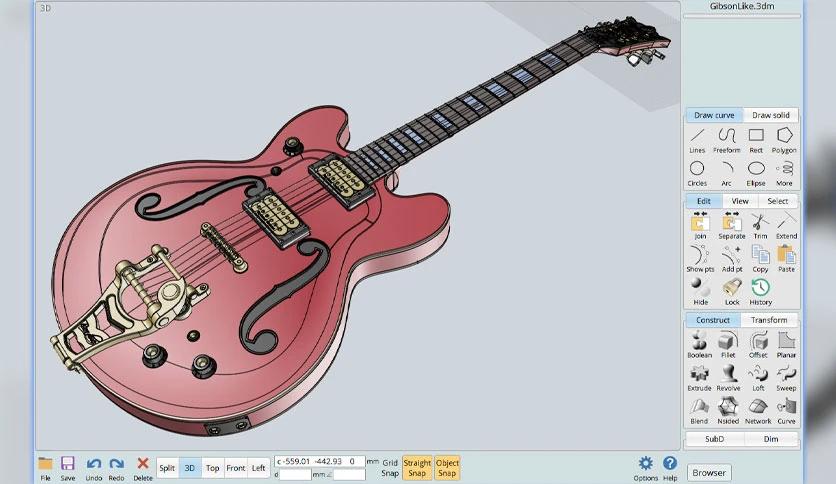
Task: Expand the More curve tools
Action: (x=784, y=174)
